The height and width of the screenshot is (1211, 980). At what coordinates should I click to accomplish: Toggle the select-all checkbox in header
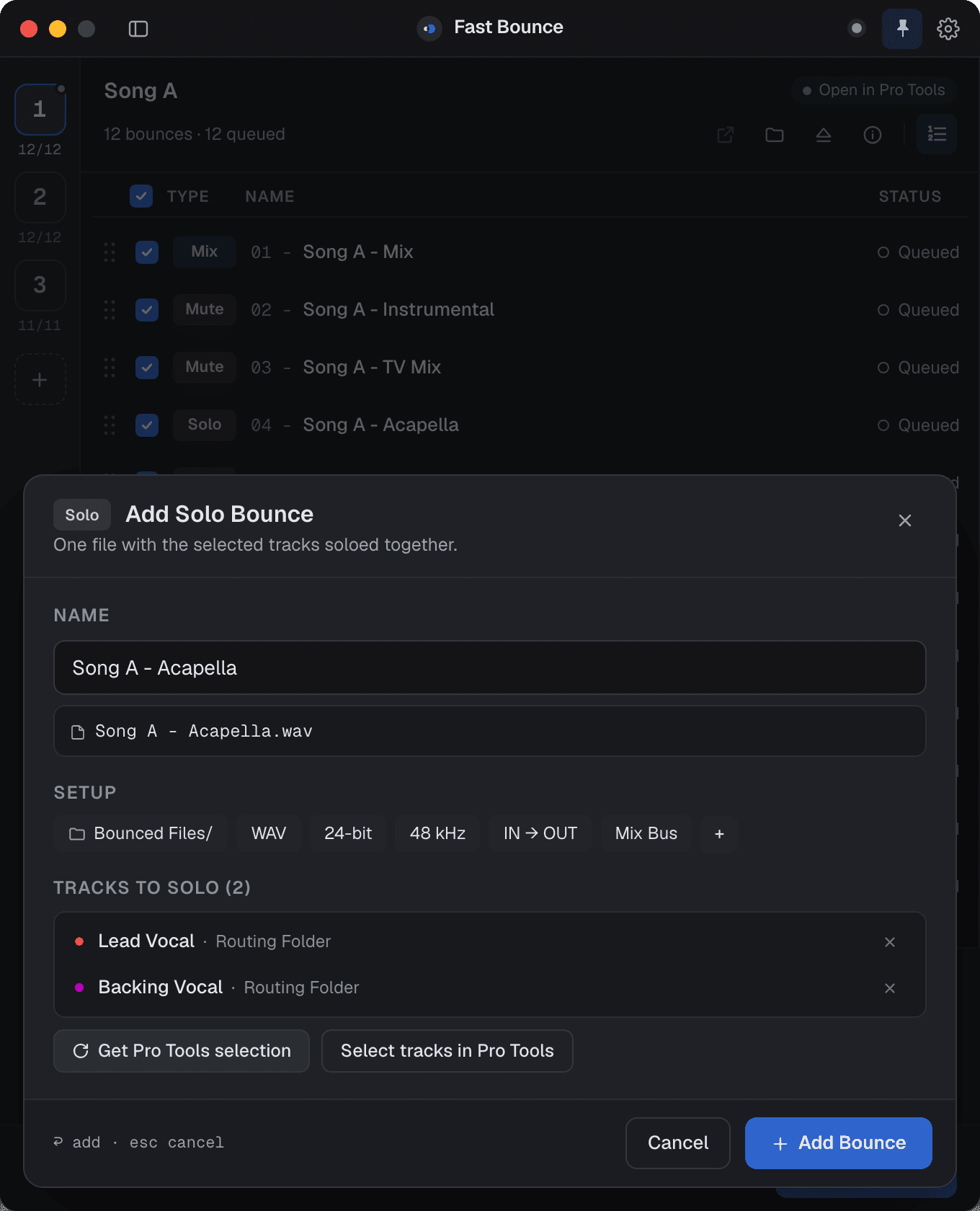coord(141,196)
